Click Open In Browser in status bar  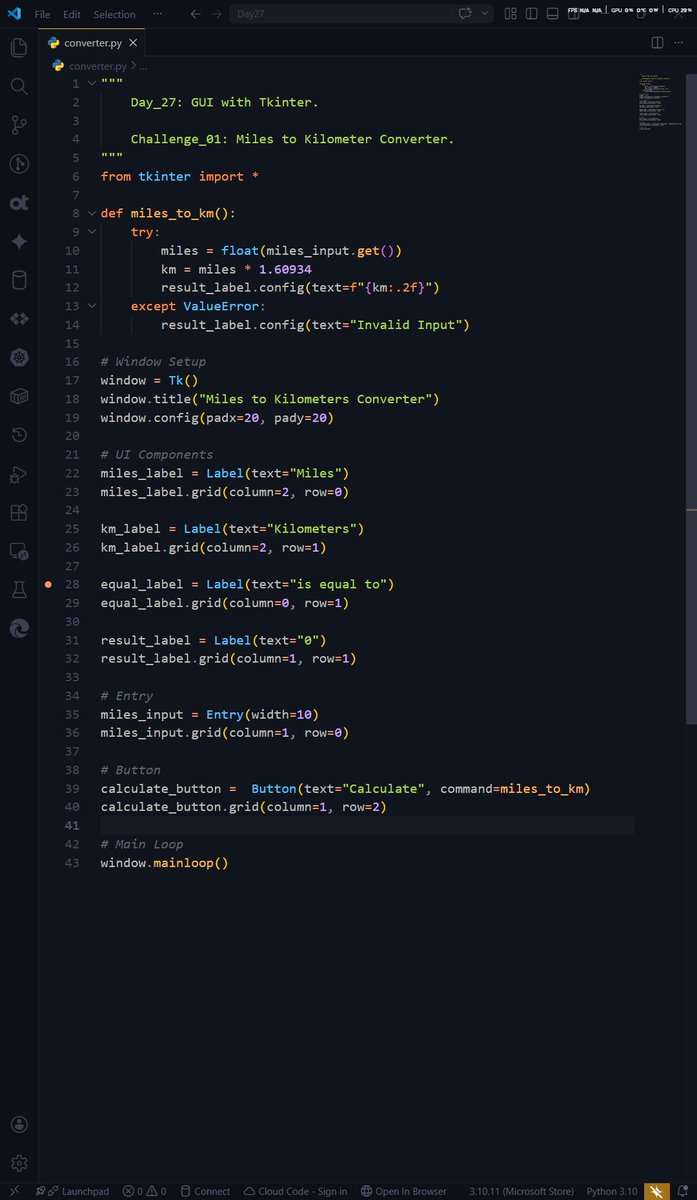click(404, 1191)
